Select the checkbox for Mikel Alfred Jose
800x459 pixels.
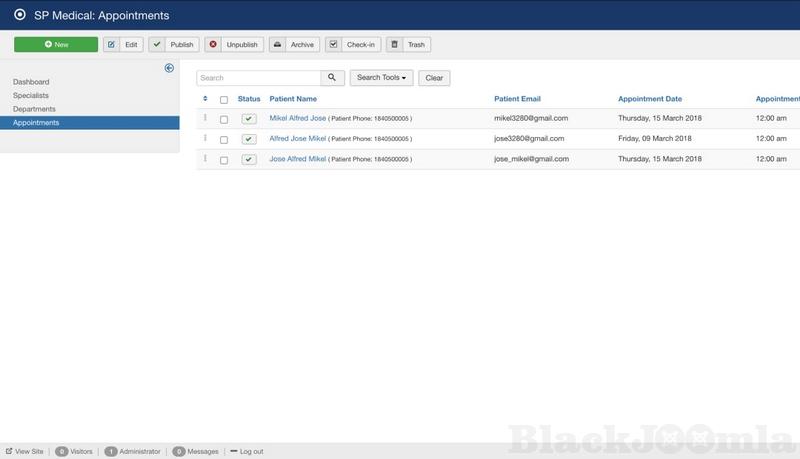(x=224, y=119)
